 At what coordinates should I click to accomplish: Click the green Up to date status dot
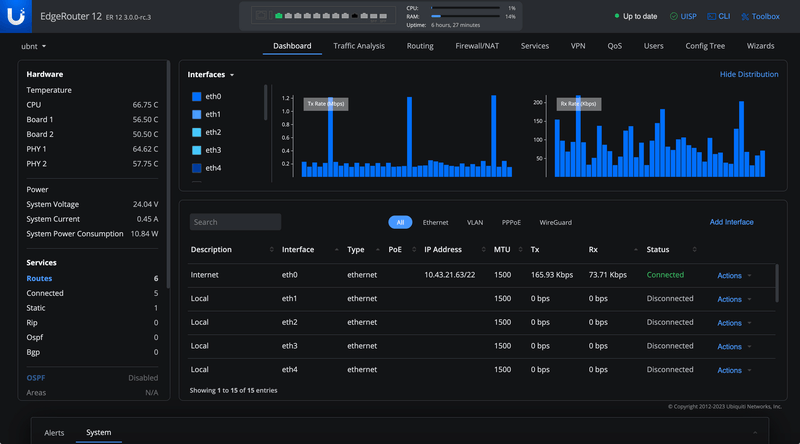click(617, 16)
